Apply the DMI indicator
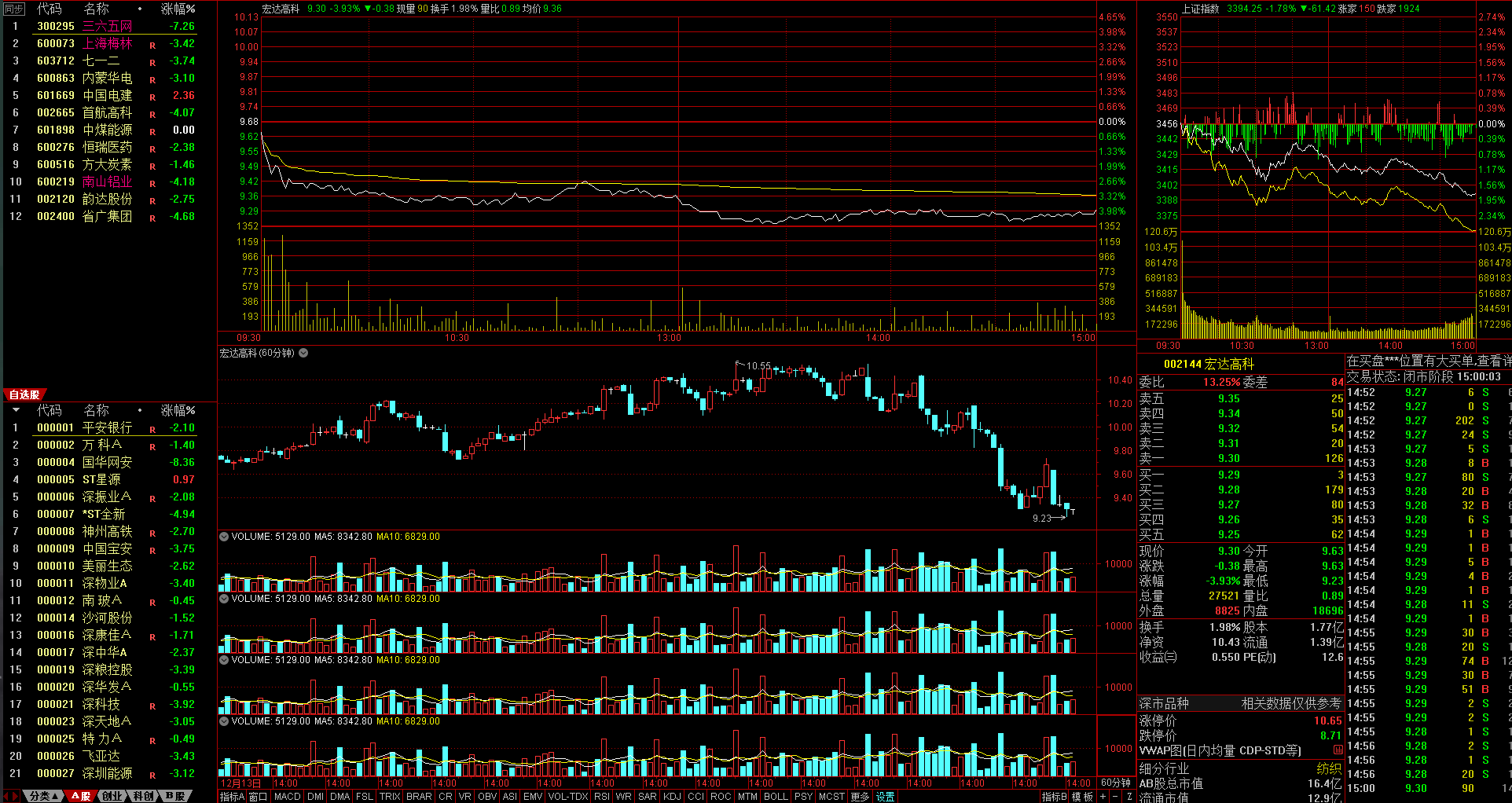 click(315, 796)
